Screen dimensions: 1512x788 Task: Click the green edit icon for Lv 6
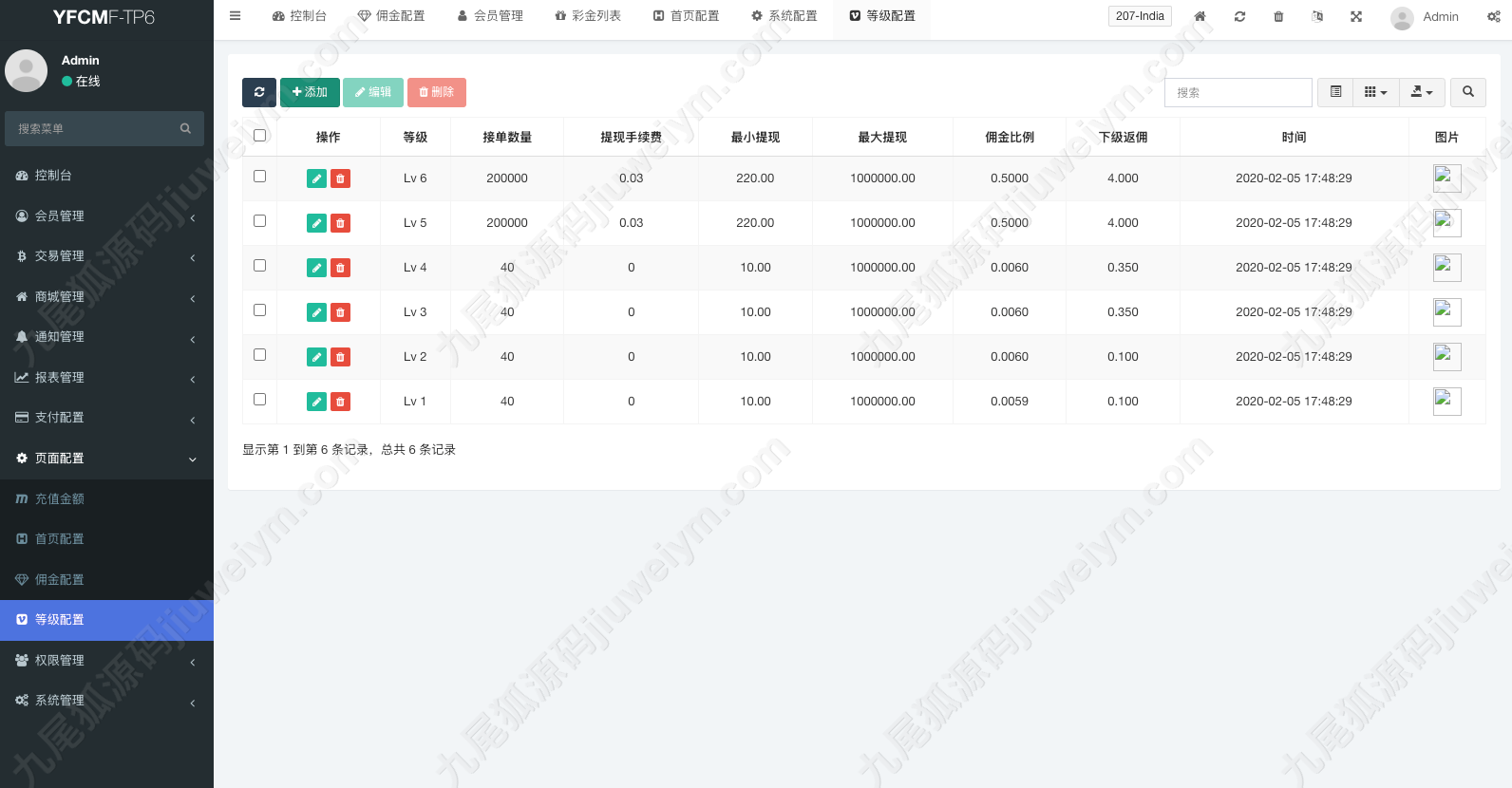point(317,178)
